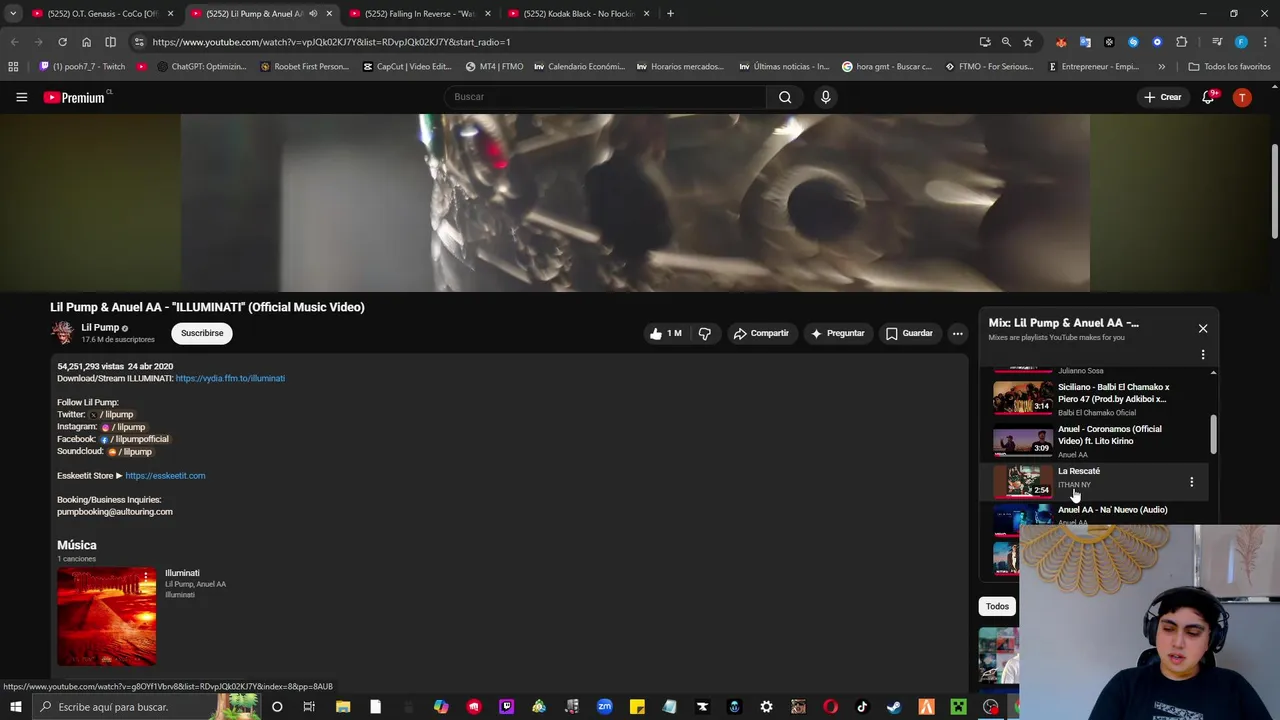Open more actions menu beside Guardar
Screen dimensions: 1280x720
(957, 333)
